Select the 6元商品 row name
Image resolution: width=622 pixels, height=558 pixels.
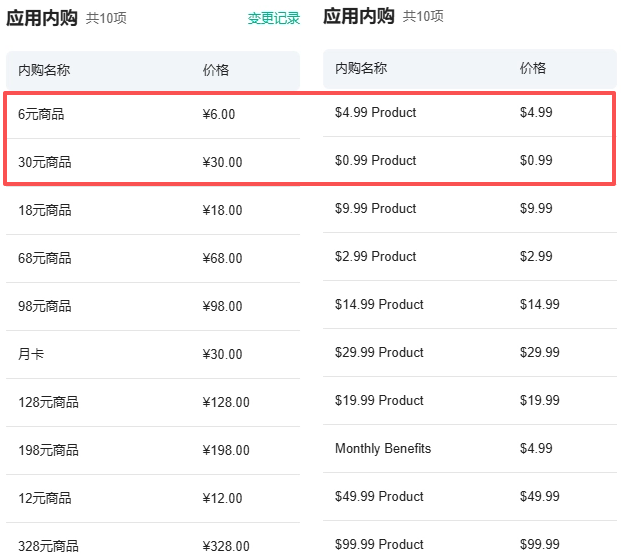click(x=41, y=114)
